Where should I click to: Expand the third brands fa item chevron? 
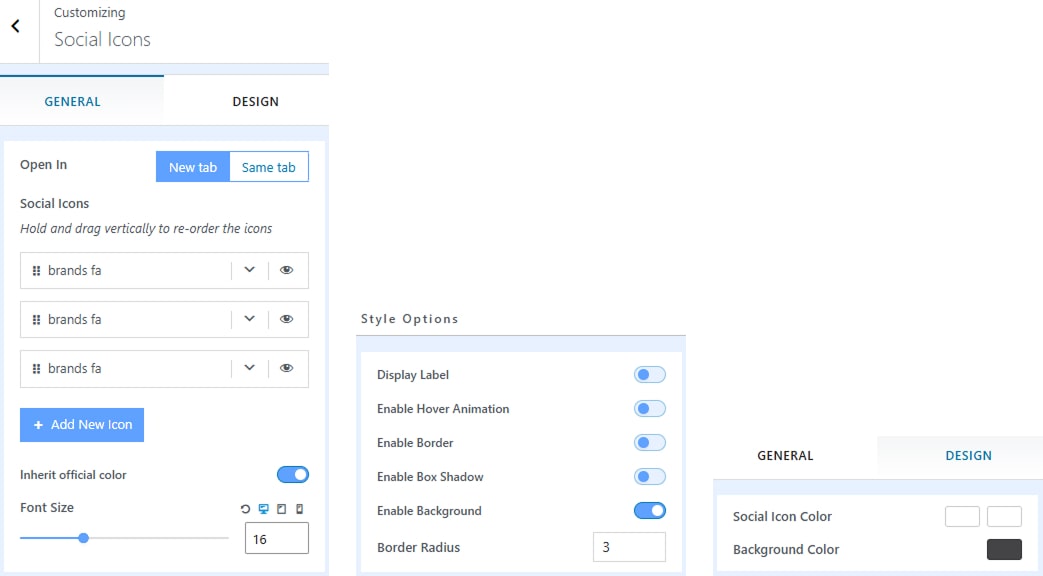250,368
